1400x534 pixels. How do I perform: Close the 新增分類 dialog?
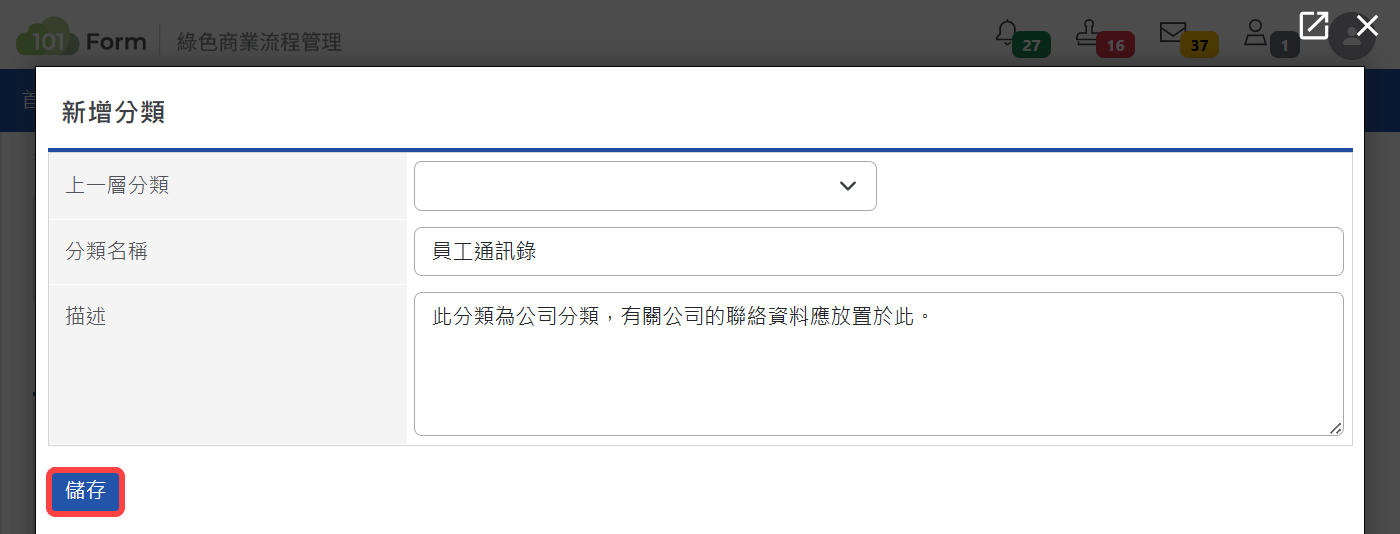coord(1368,26)
